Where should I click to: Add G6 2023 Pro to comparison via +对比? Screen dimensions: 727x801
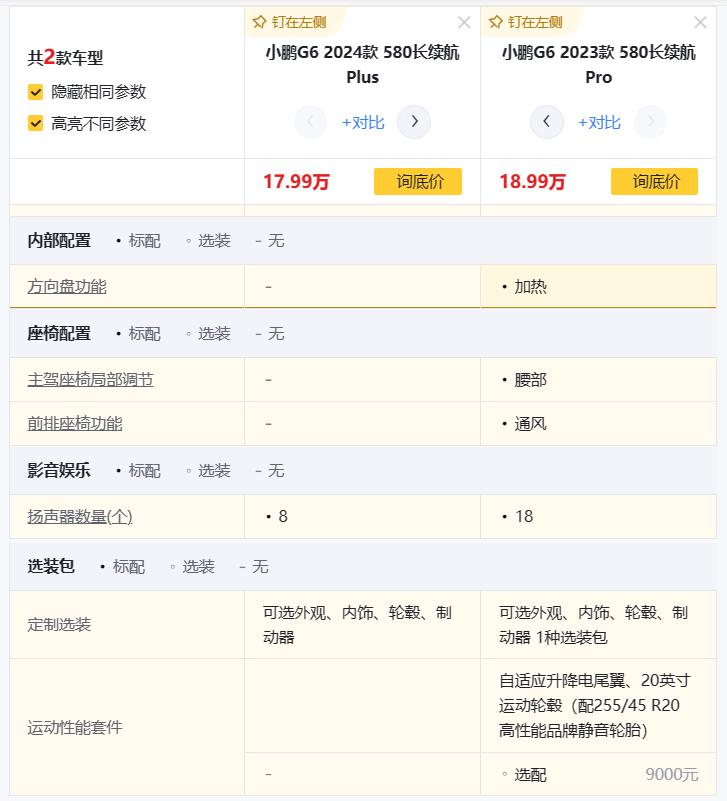[599, 123]
